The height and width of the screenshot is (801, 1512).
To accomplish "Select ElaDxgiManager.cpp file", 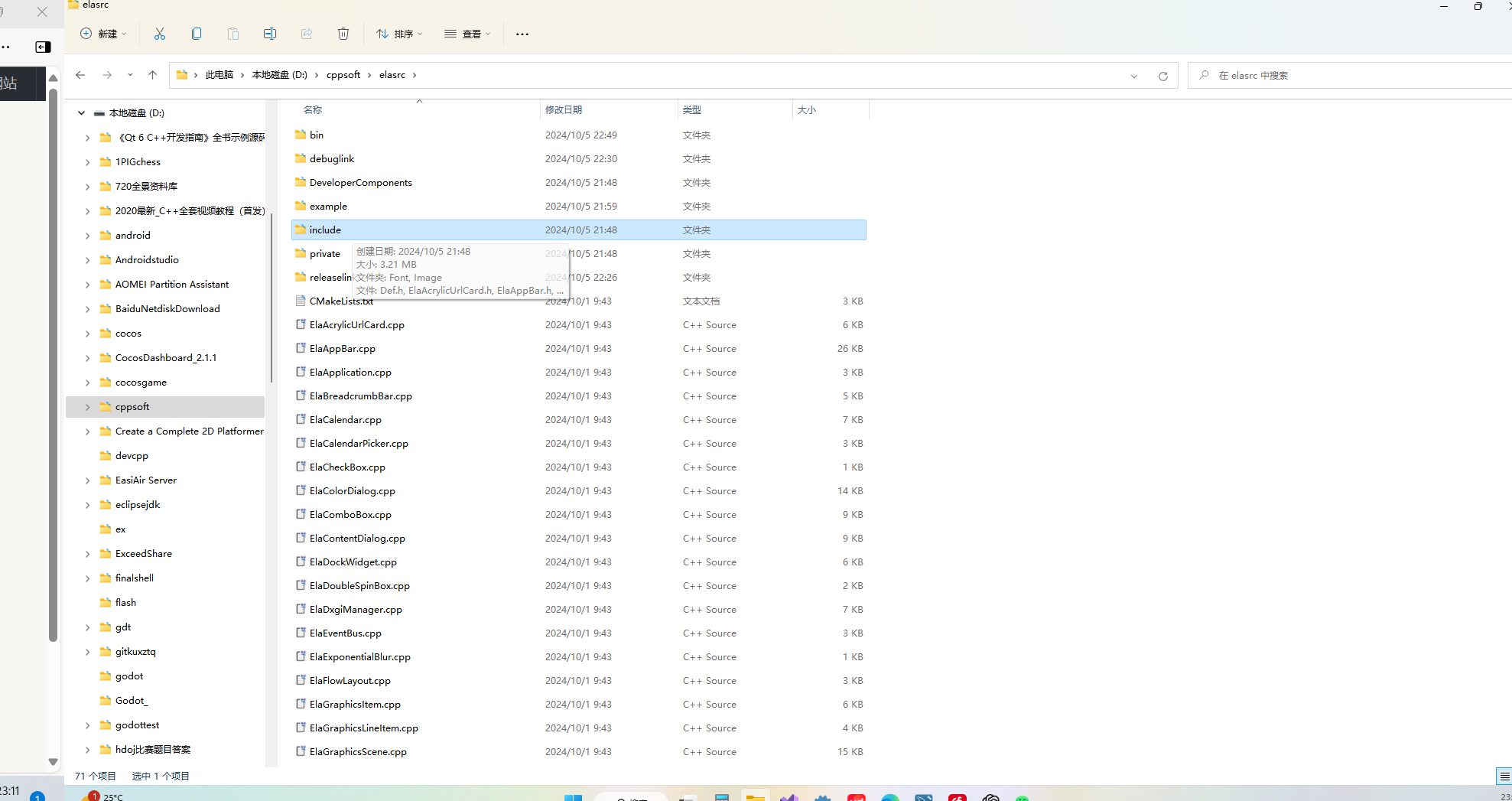I will (x=356, y=609).
